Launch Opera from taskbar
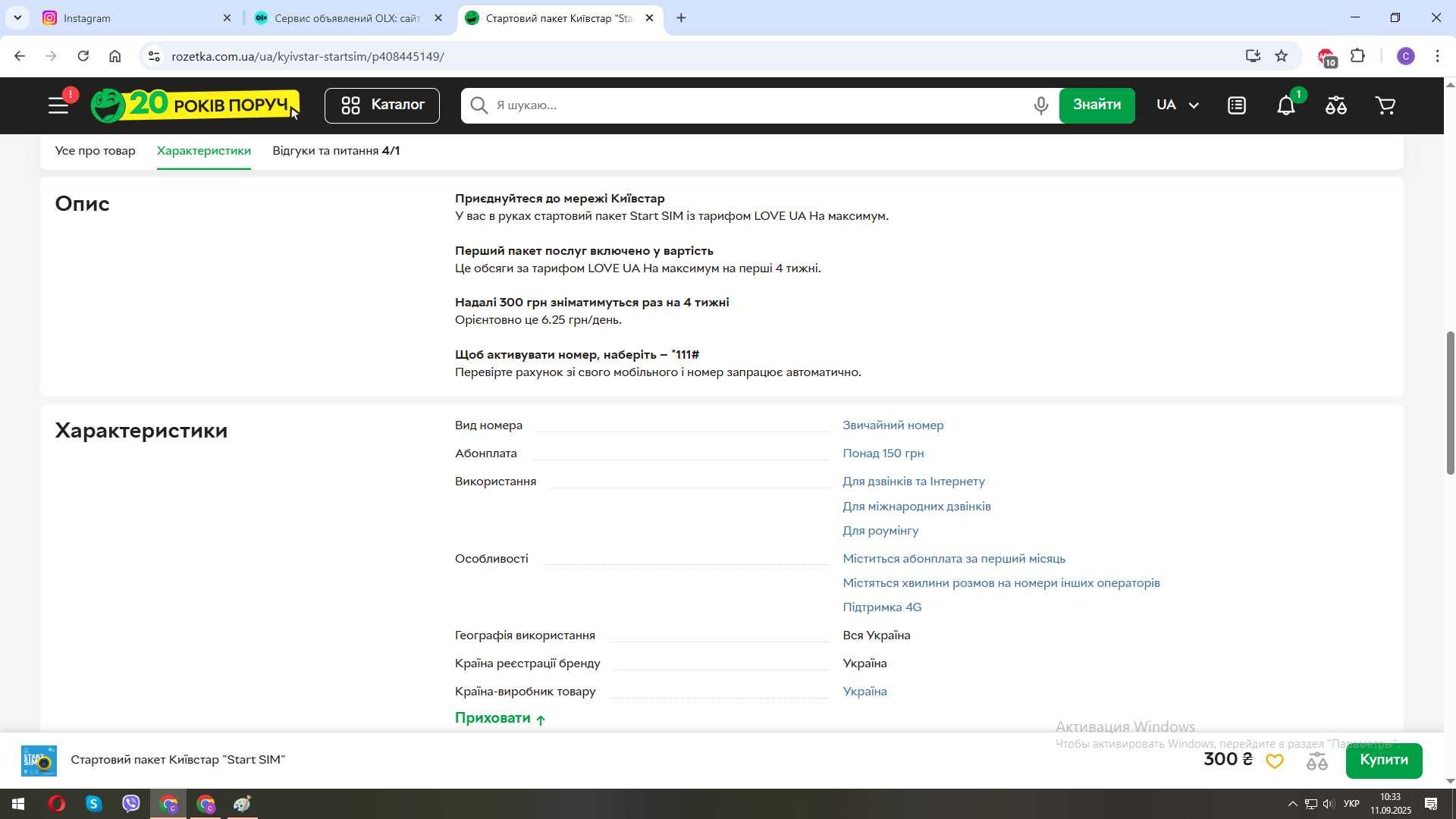Viewport: 1456px width, 819px height. 57,804
